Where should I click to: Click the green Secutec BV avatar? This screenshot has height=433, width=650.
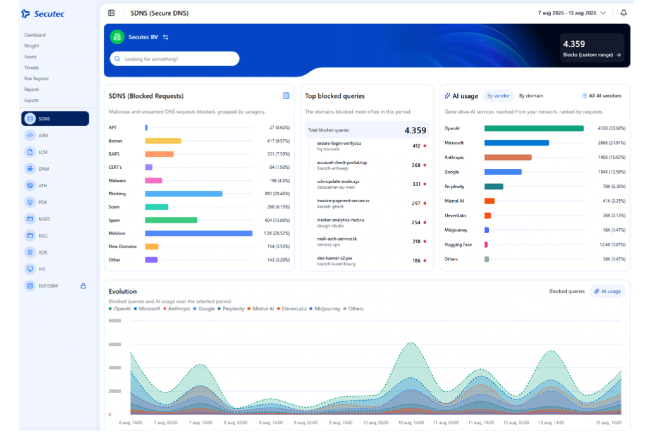pos(117,37)
